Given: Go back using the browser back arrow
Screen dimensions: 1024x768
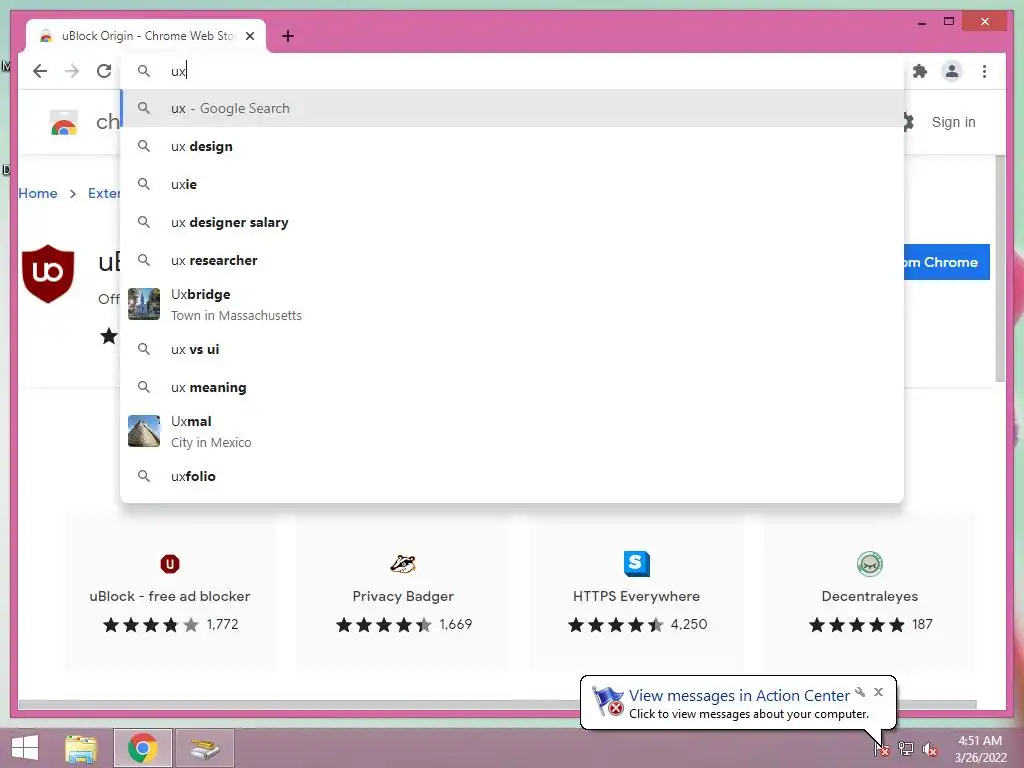Looking at the screenshot, I should tap(40, 71).
